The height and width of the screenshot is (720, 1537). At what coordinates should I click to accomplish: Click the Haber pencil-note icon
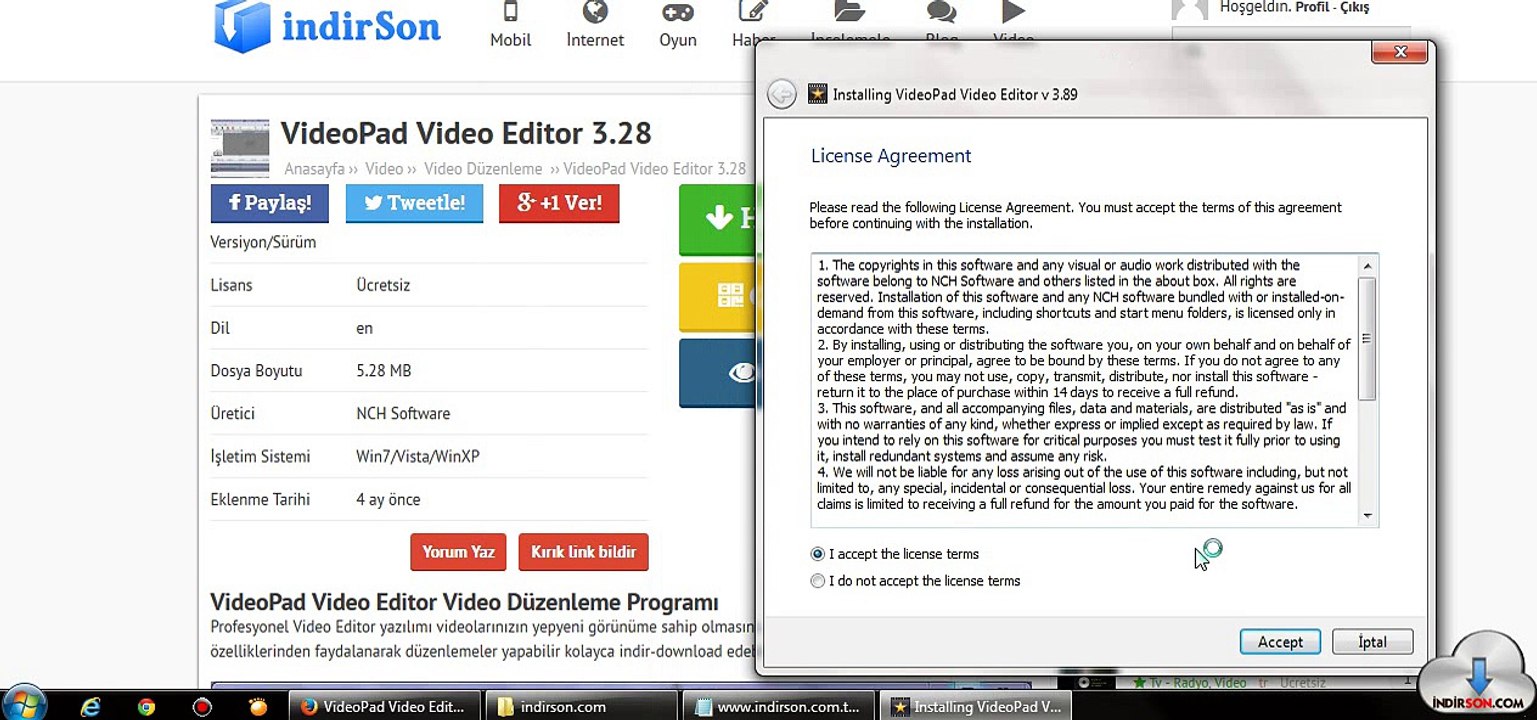(x=753, y=12)
